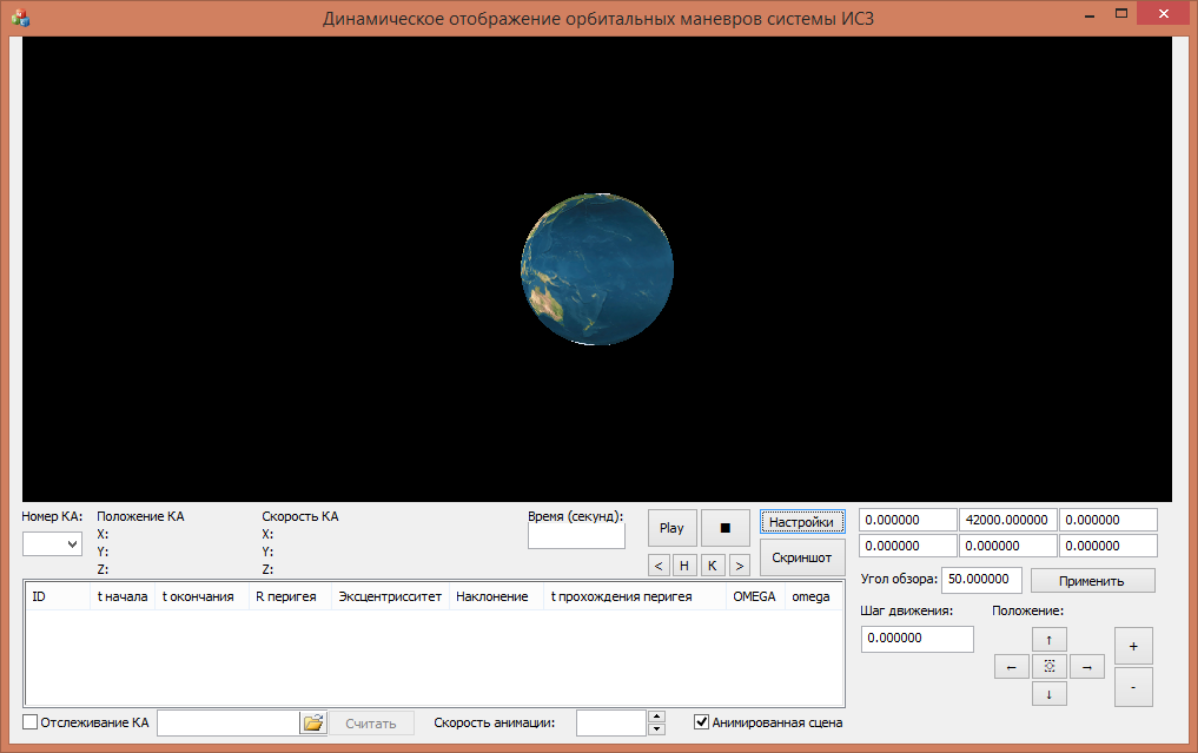Click the Скриншот button
Viewport: 1198px width, 753px height.
click(801, 558)
